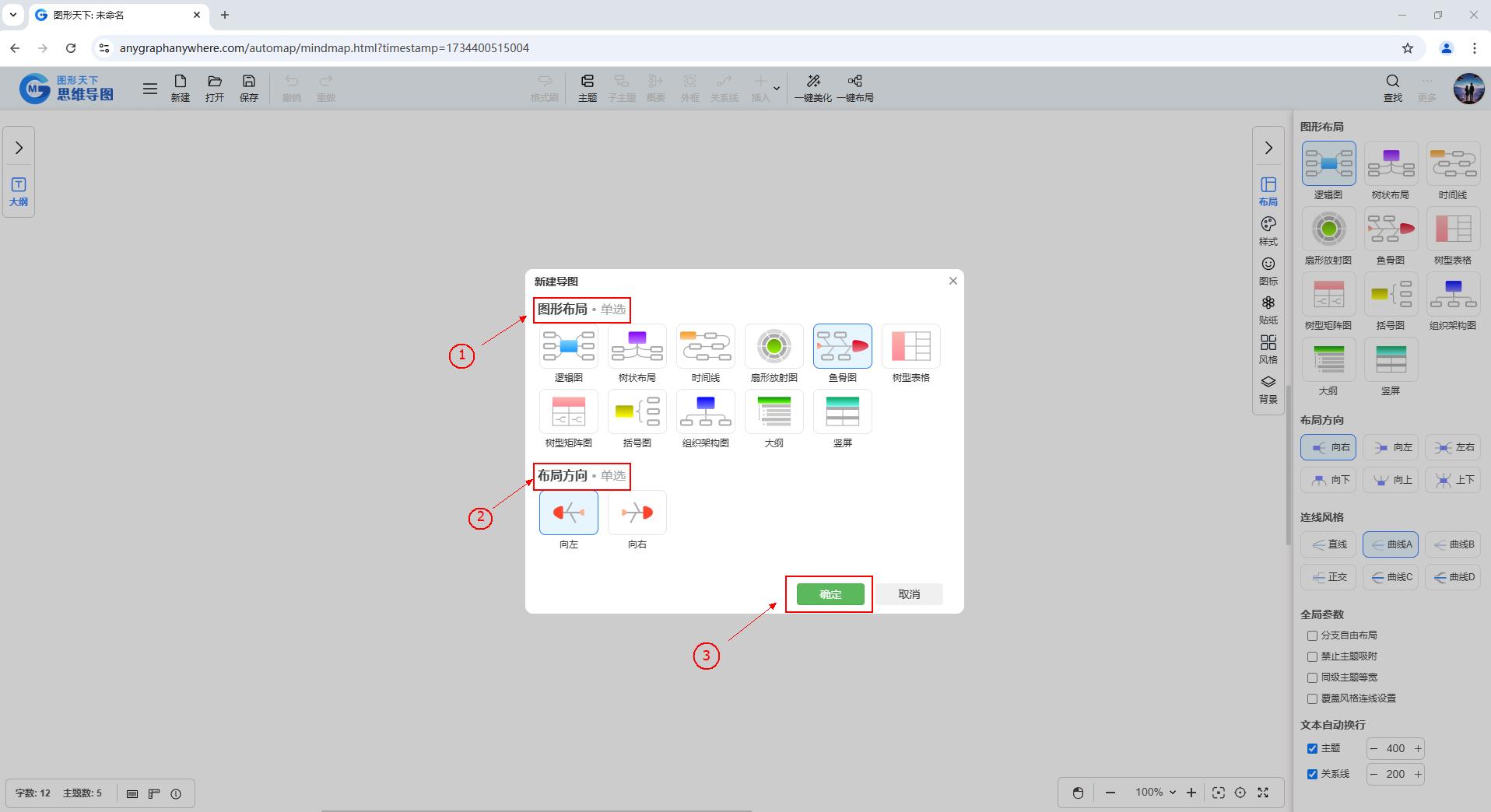Click the 一键美化 toolbar icon
1491x812 pixels.
click(812, 88)
